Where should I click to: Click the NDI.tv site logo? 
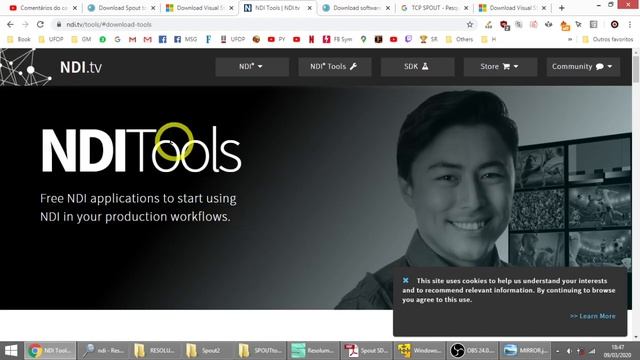(81, 67)
